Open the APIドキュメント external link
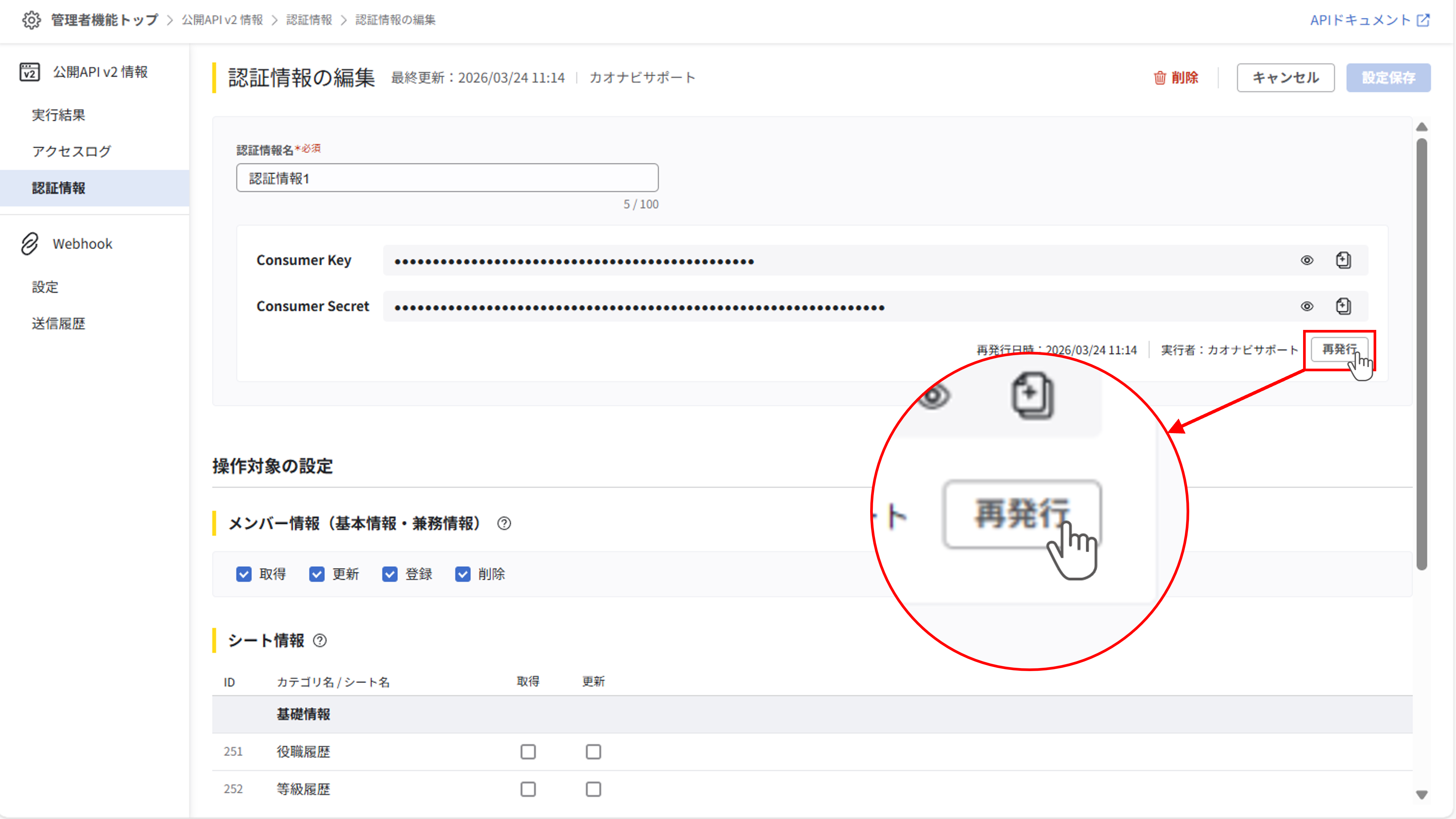The width and height of the screenshot is (1456, 819). tap(1370, 20)
